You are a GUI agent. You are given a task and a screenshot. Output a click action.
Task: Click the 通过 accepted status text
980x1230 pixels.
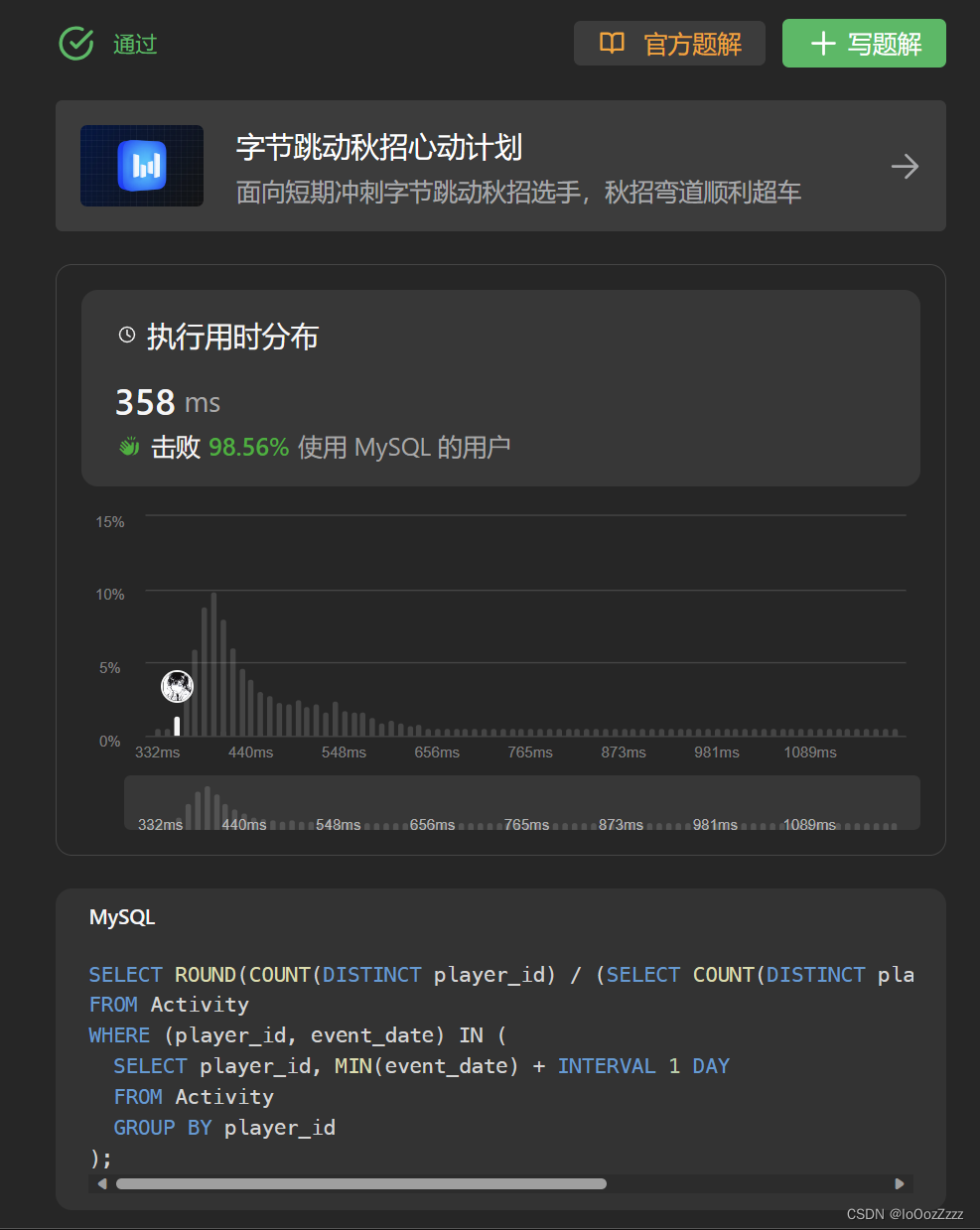tap(135, 45)
